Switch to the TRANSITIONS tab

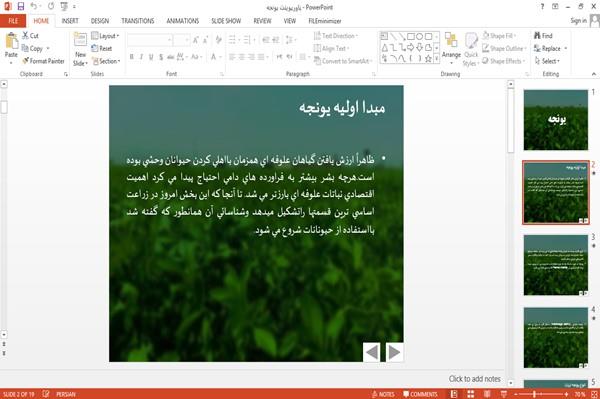[138, 21]
